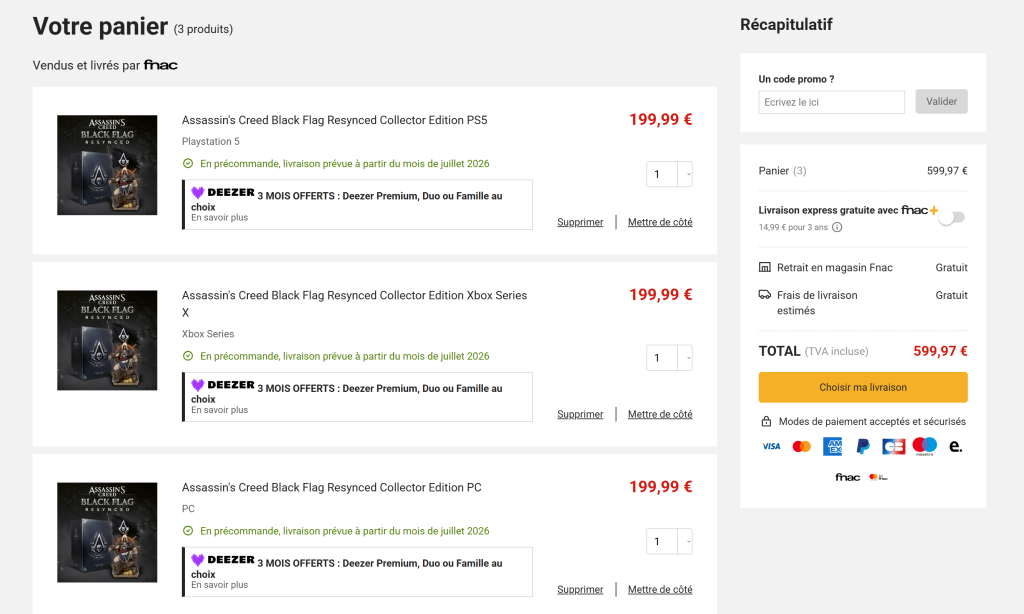Set aside PC edition with Mettre de côté

pyautogui.click(x=660, y=589)
